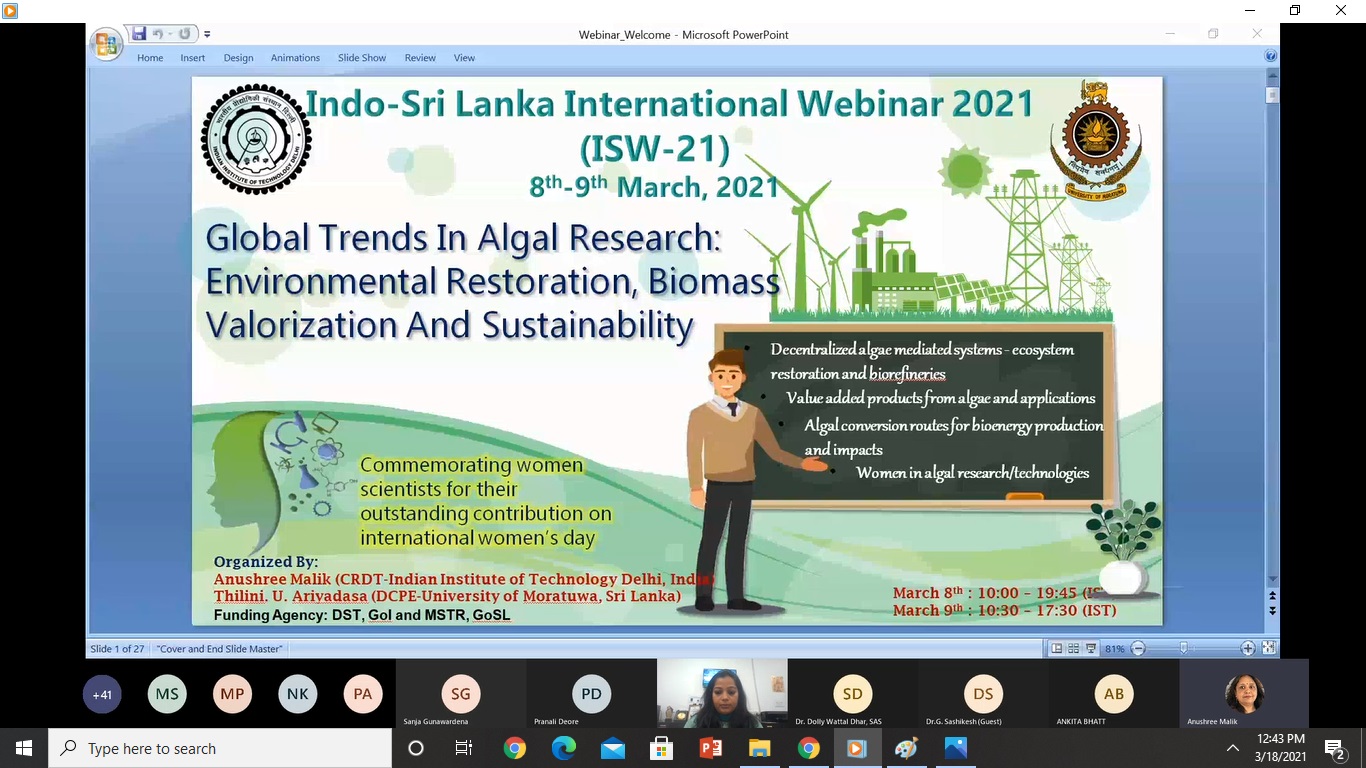Image resolution: width=1366 pixels, height=768 pixels.
Task: Click the Redo icon in Quick Access Toolbar
Action: (x=184, y=34)
